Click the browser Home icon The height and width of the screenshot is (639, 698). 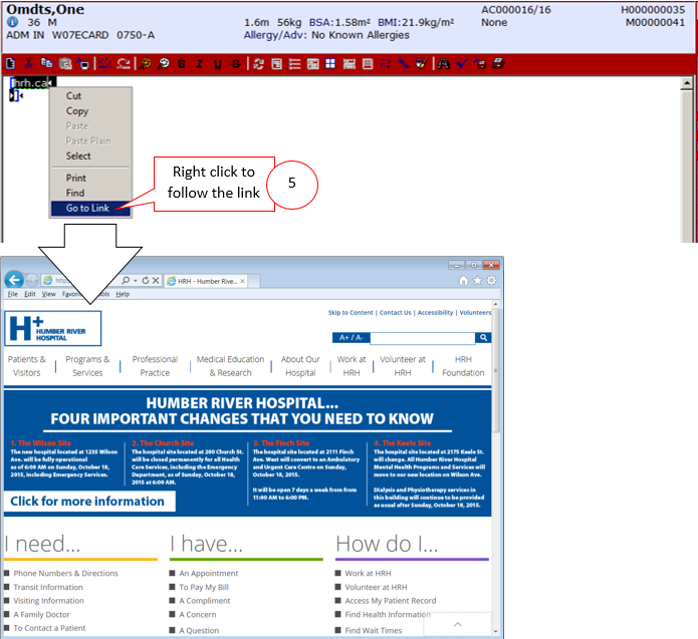pos(463,281)
